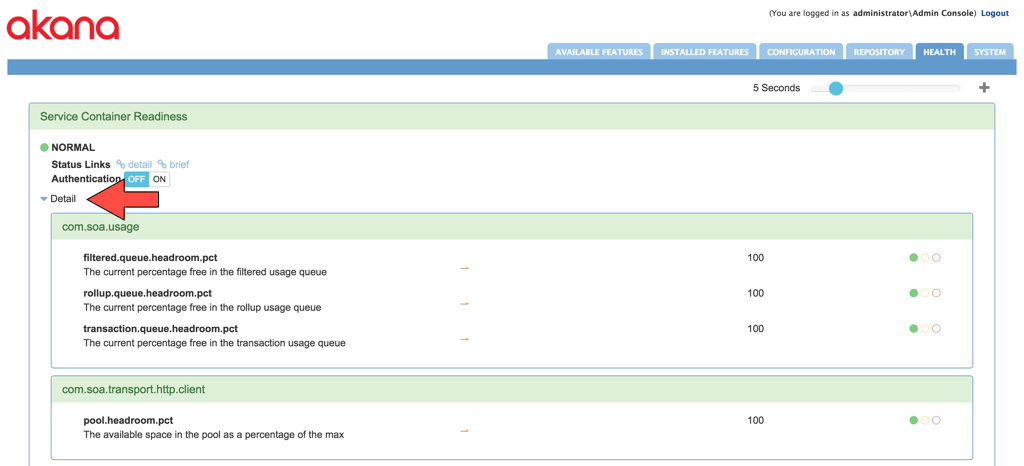
Task: Click the yellow status circle for filtered.queue.headroom.pct
Action: tap(925, 258)
